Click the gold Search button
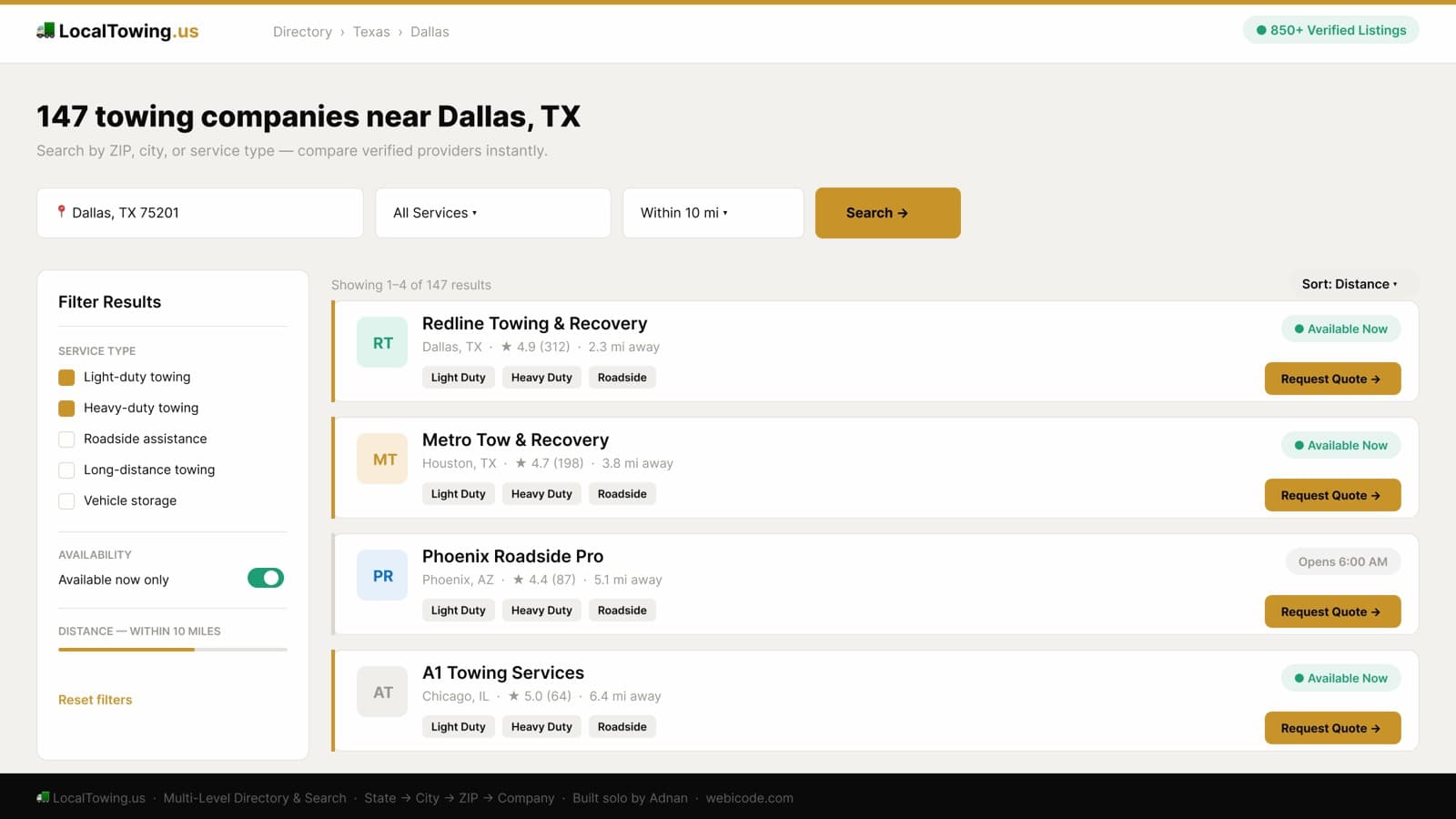Screen dimensions: 1456x819 [887, 213]
